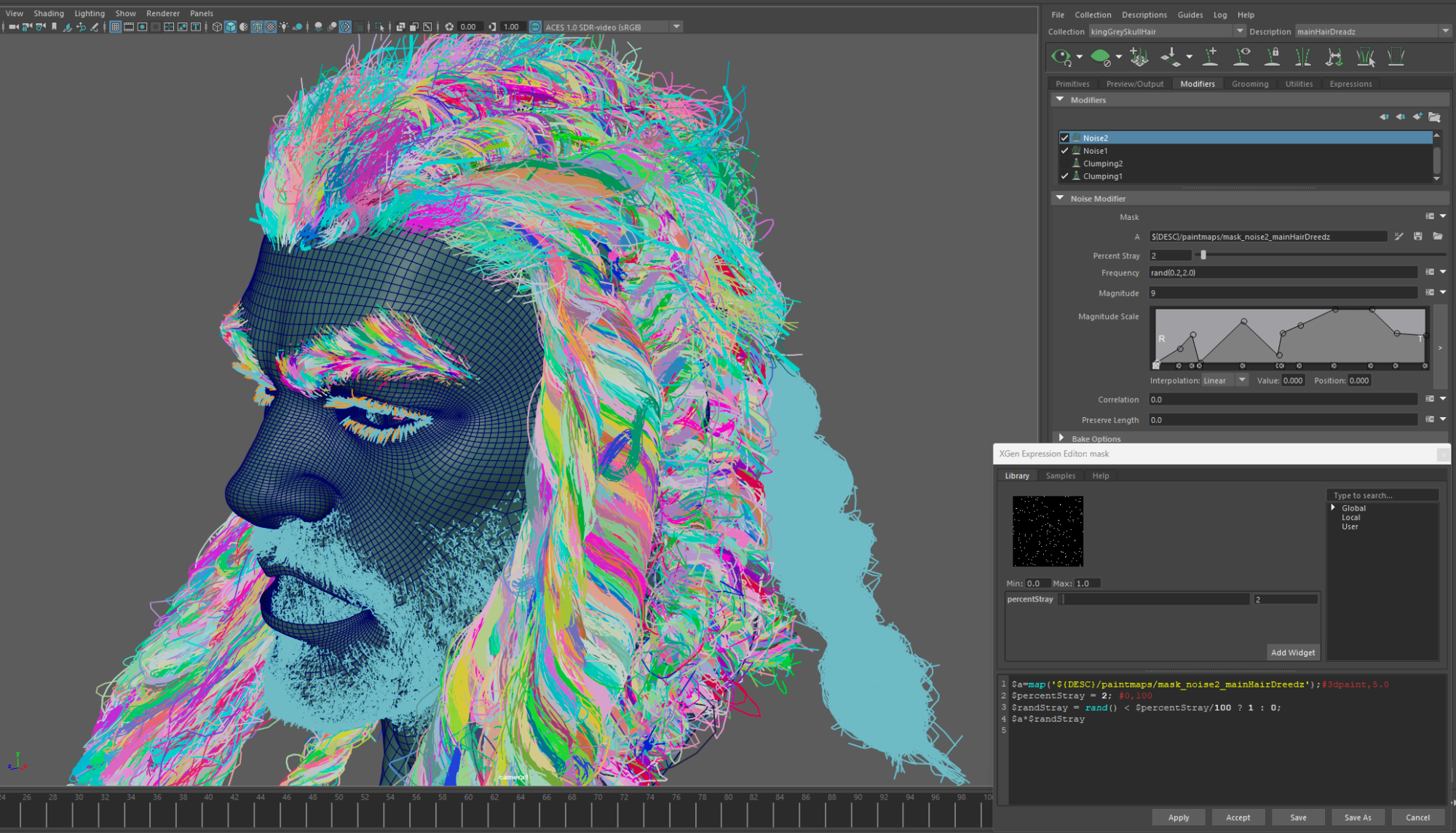This screenshot has height=833, width=1456.
Task: Click the Apply button in Expression Editor
Action: click(x=1178, y=817)
